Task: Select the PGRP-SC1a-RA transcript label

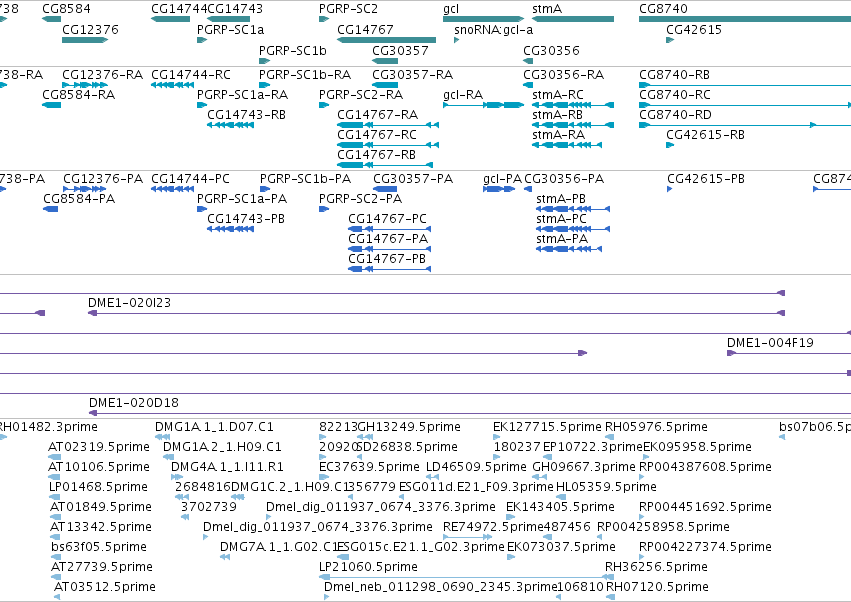Action: [243, 94]
